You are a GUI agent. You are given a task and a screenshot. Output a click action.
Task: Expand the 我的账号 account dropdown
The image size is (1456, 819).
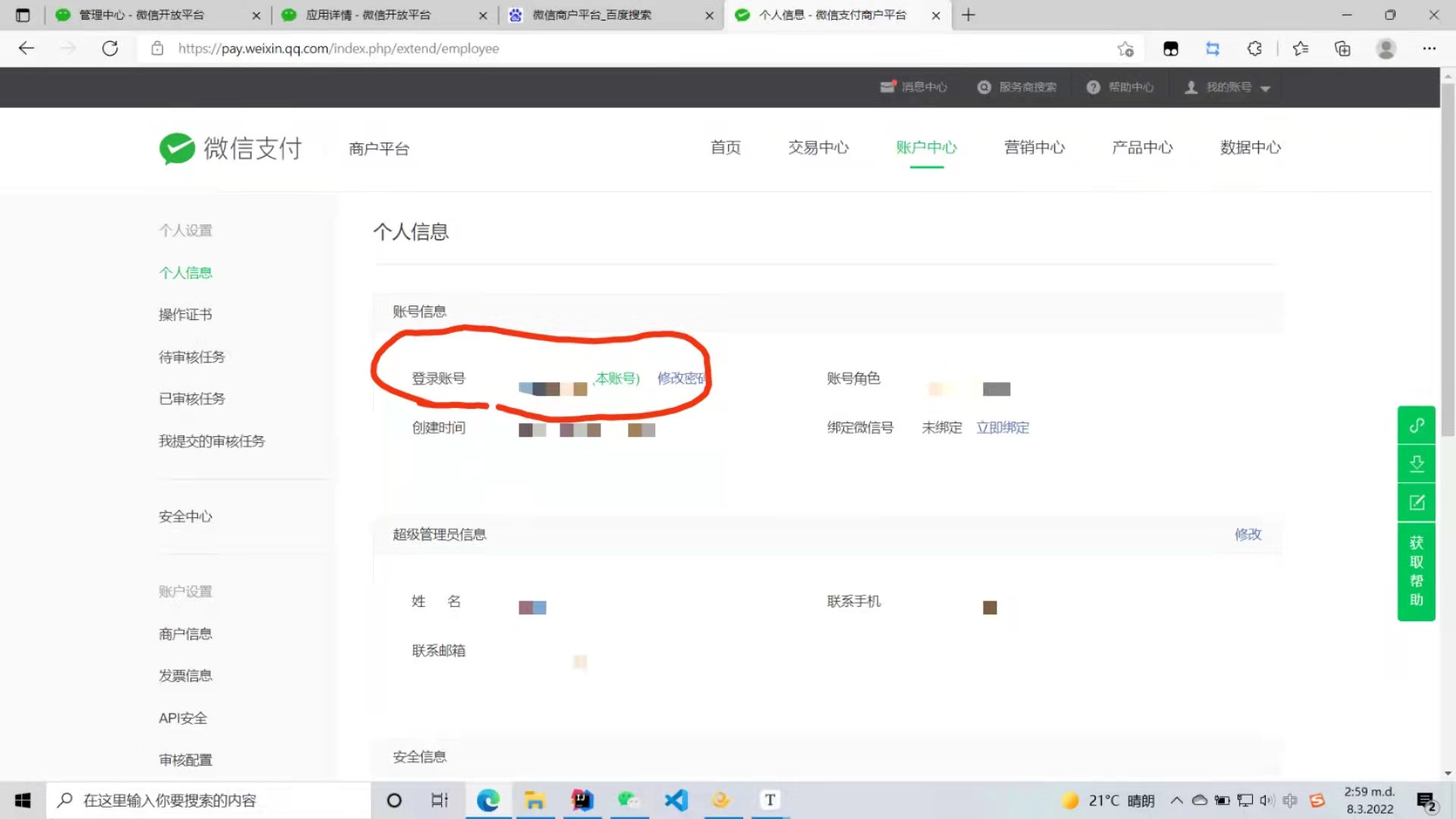tap(1228, 87)
